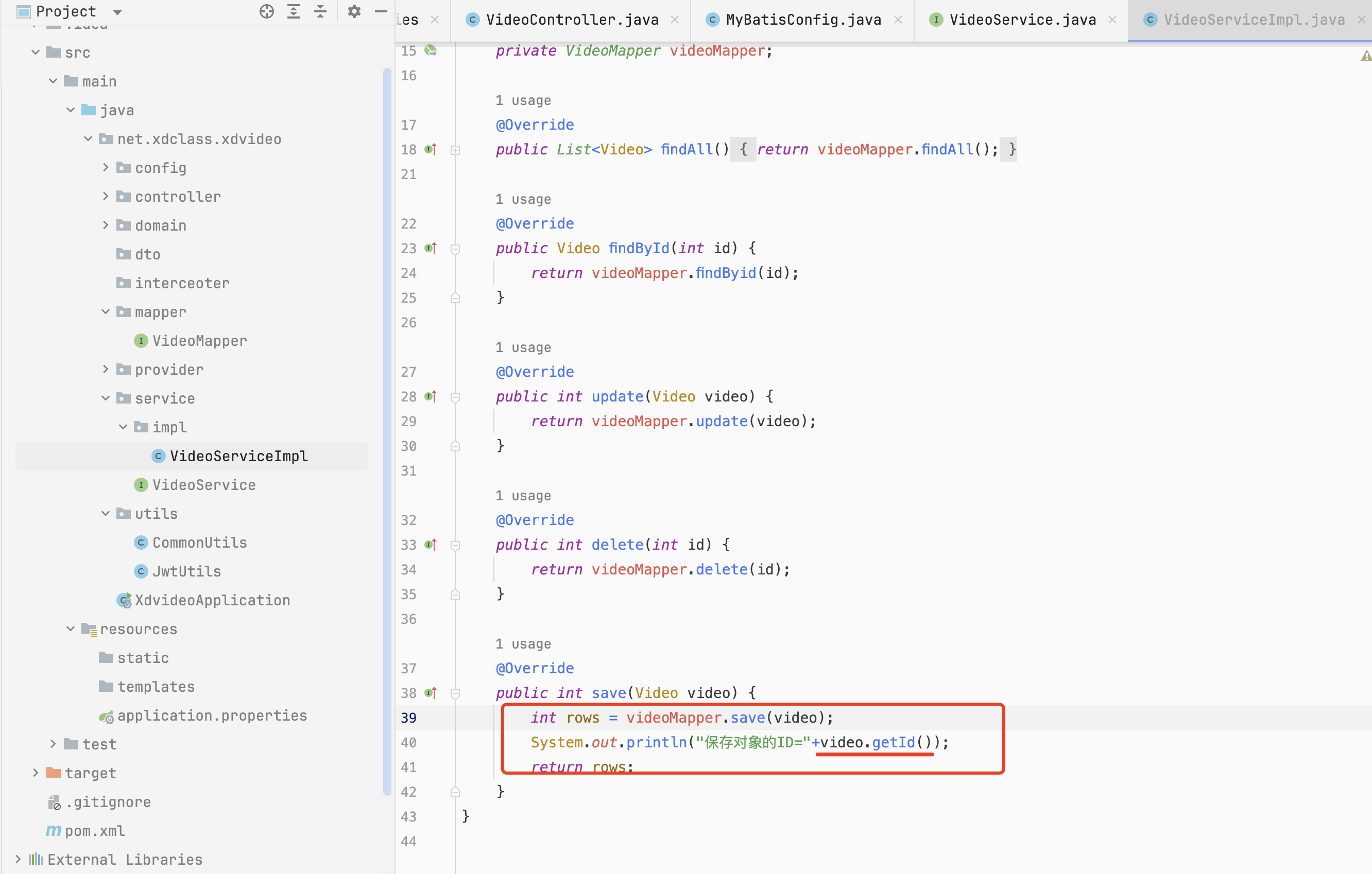Open Project panel settings gear
This screenshot has height=874, width=1372.
click(354, 11)
